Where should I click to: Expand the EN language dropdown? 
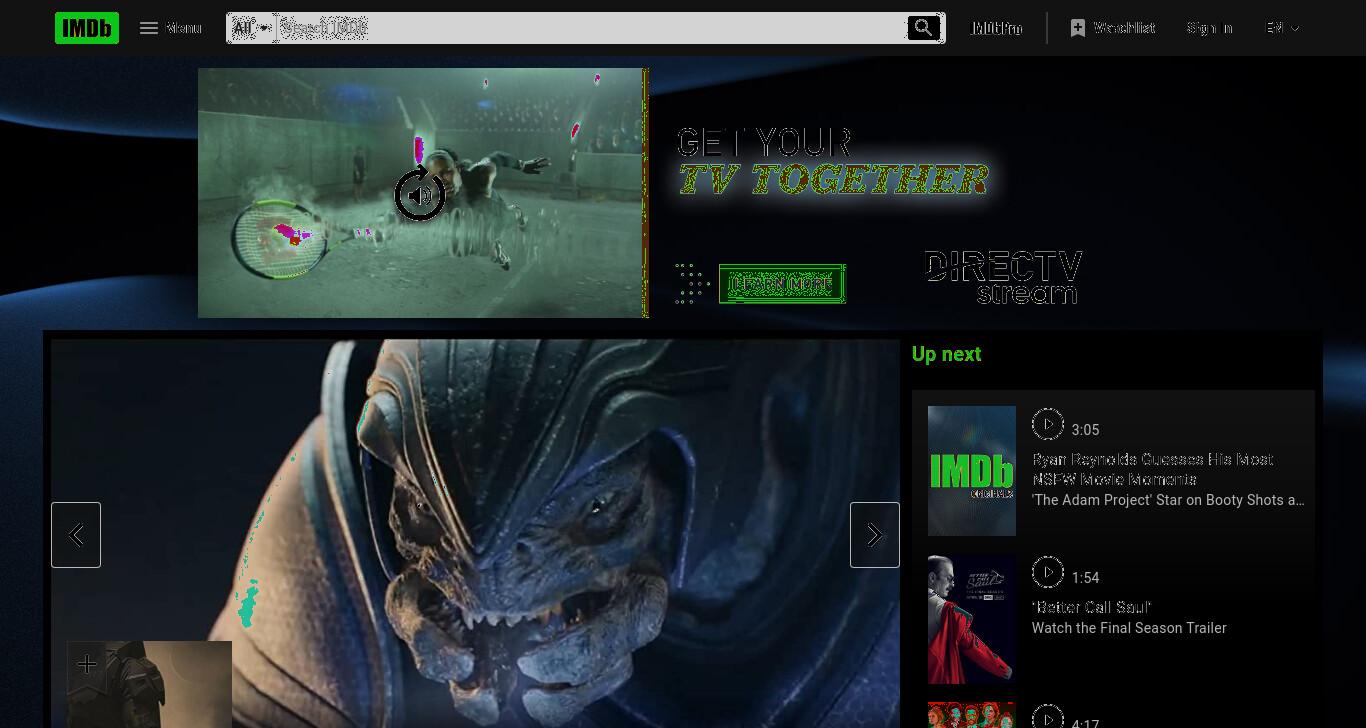[x=1282, y=28]
